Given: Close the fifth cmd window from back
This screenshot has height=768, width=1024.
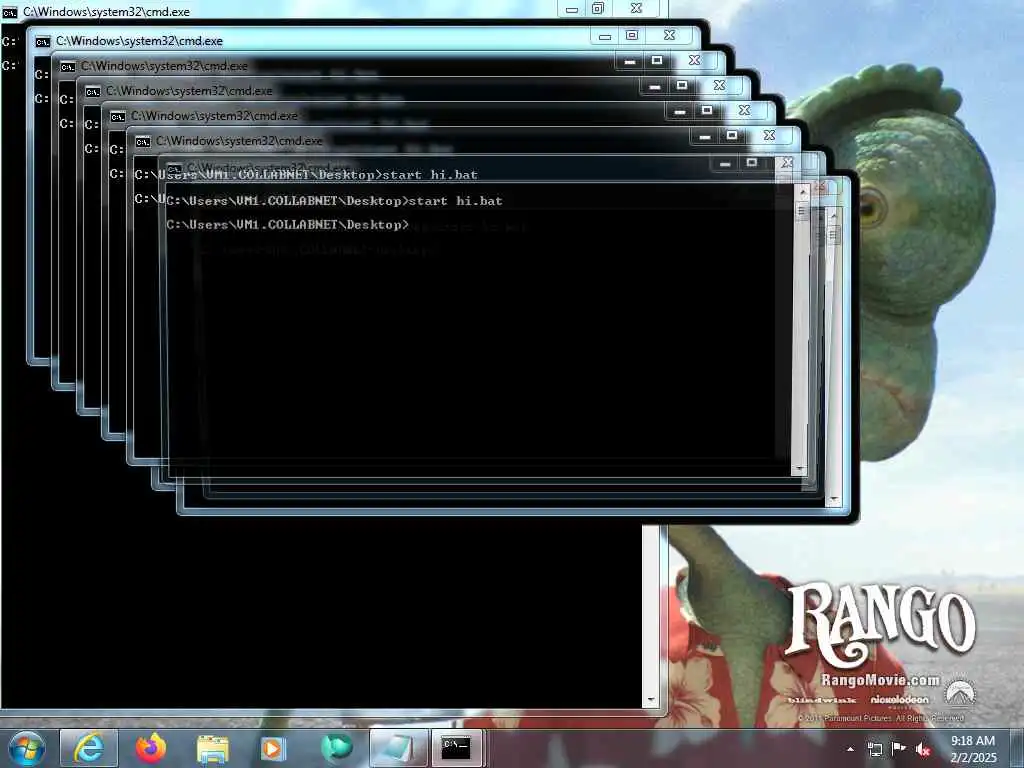Looking at the screenshot, I should tap(744, 111).
